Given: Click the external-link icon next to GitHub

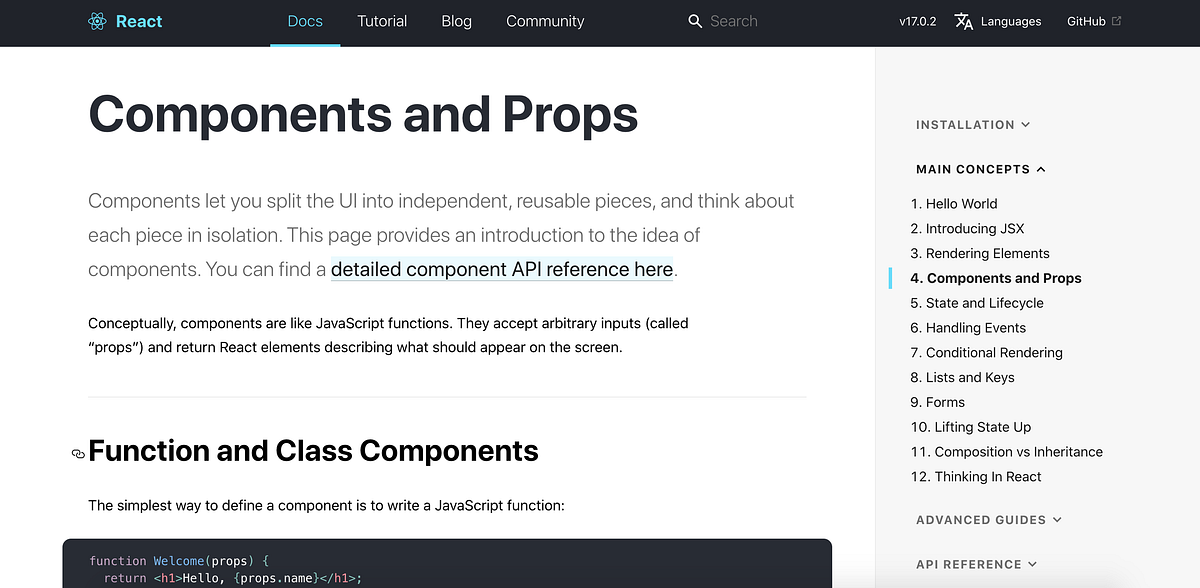Looking at the screenshot, I should point(1119,18).
